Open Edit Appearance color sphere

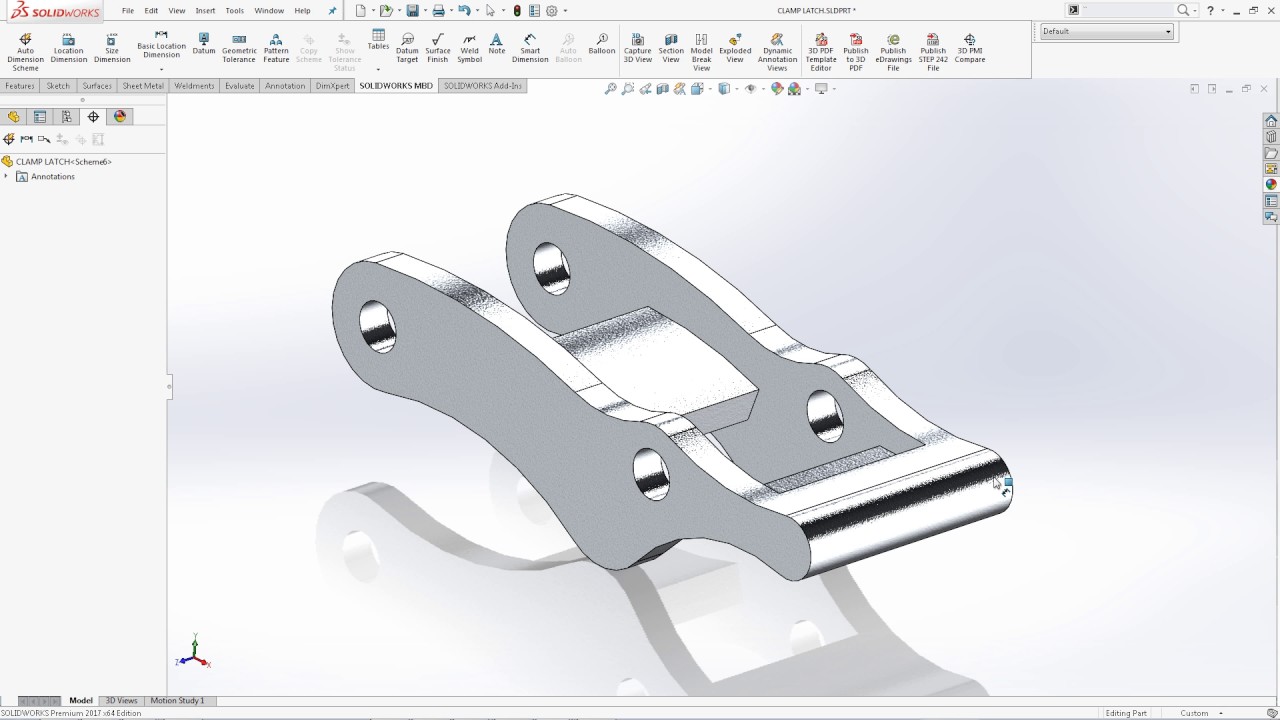(777, 89)
